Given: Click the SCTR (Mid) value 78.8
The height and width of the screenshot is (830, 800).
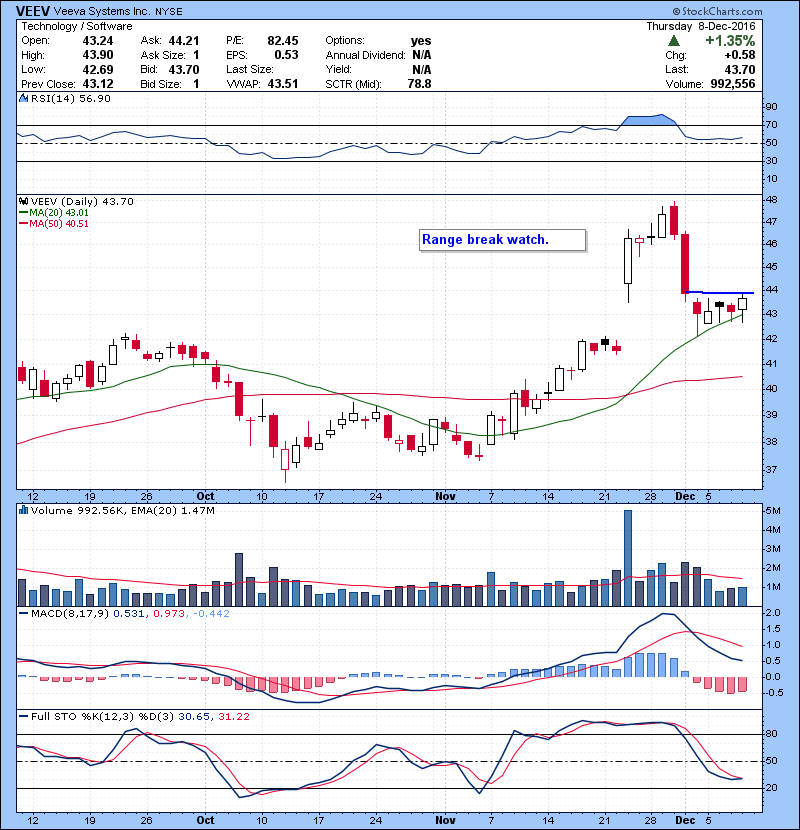Looking at the screenshot, I should [x=419, y=84].
